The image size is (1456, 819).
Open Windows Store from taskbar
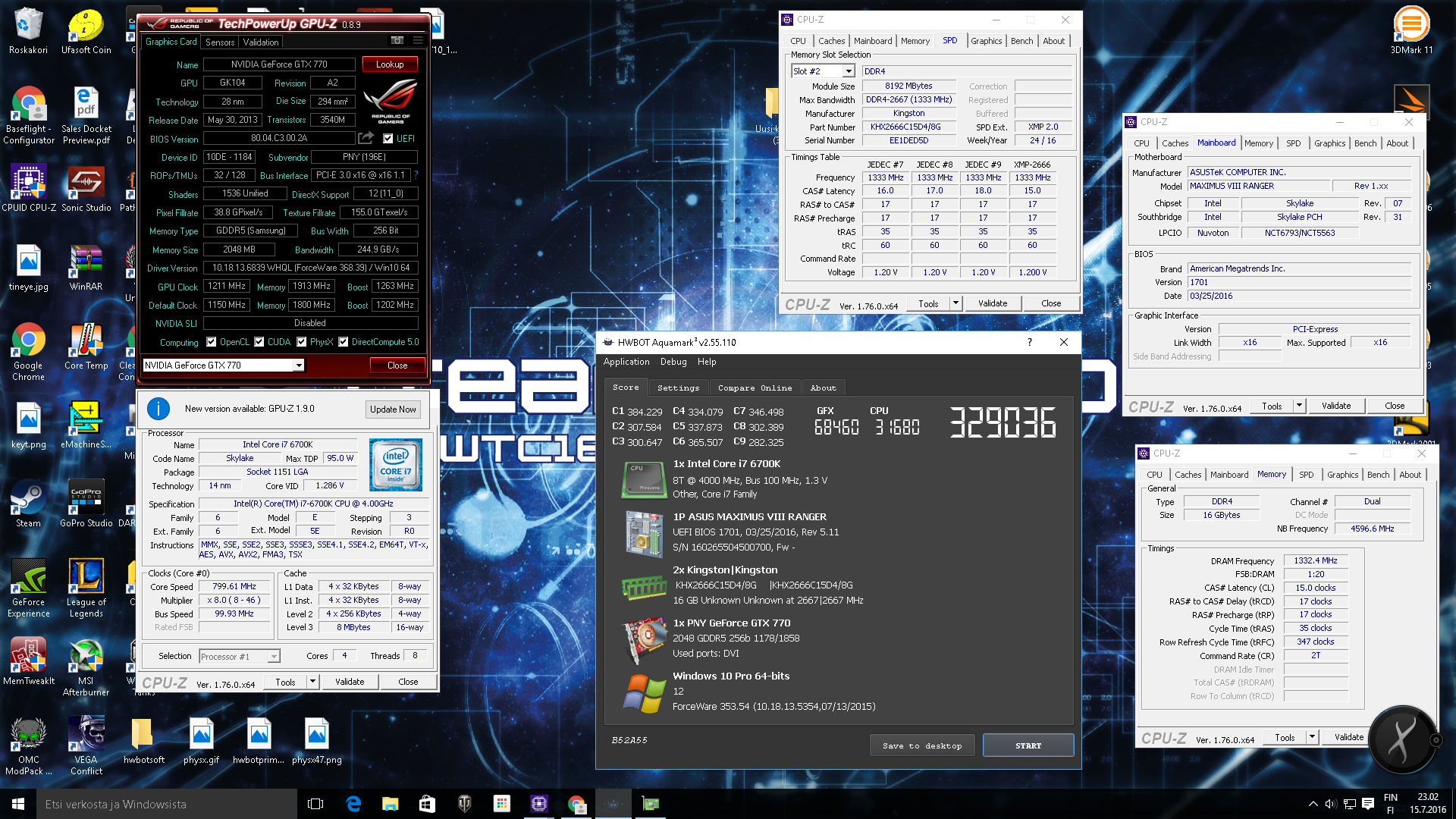click(x=427, y=804)
